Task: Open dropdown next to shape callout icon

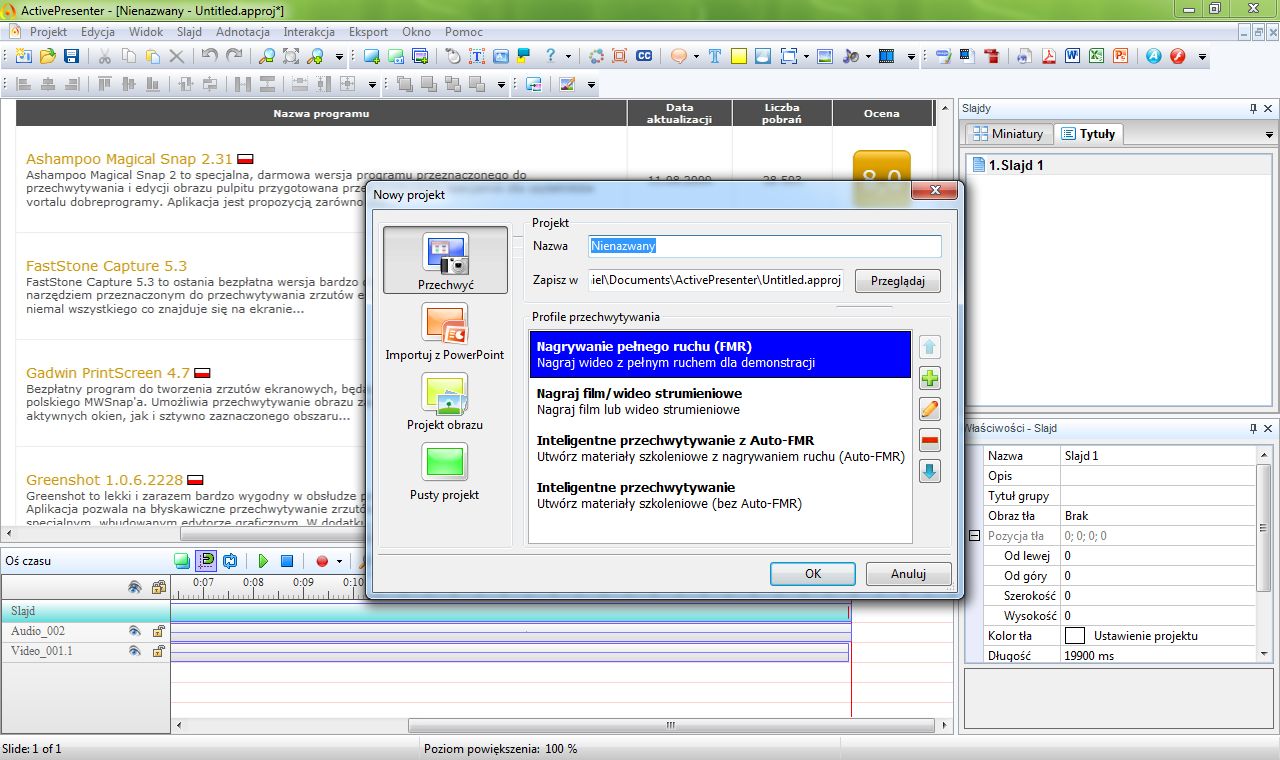Action: click(x=696, y=57)
